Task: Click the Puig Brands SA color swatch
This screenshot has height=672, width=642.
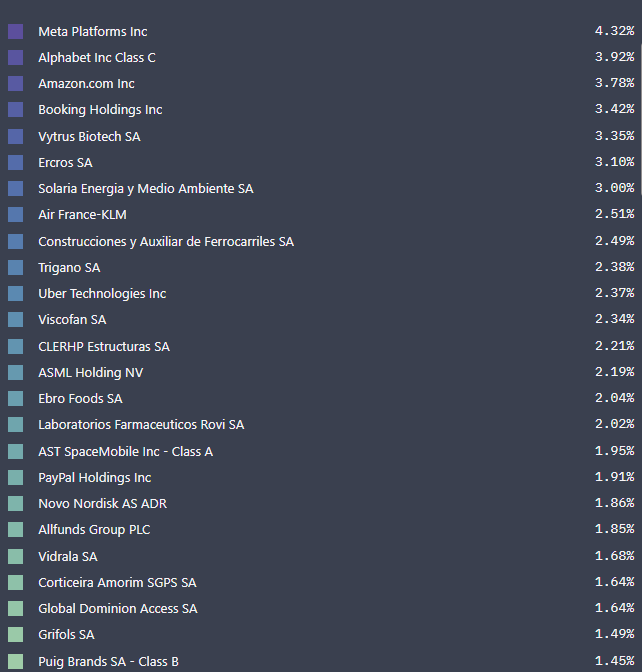Action: pyautogui.click(x=15, y=662)
